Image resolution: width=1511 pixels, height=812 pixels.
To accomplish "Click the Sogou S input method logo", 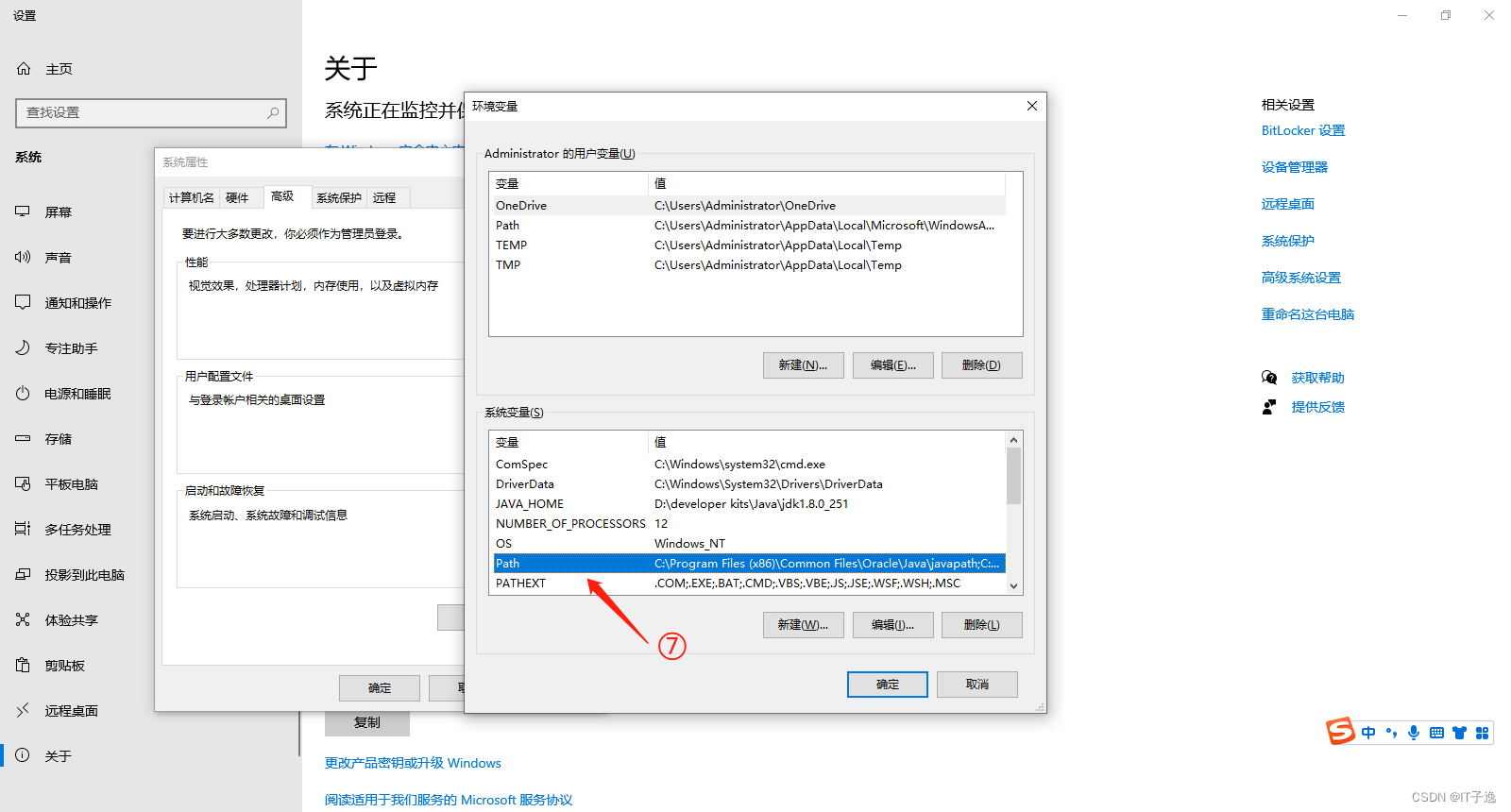I will [1341, 732].
